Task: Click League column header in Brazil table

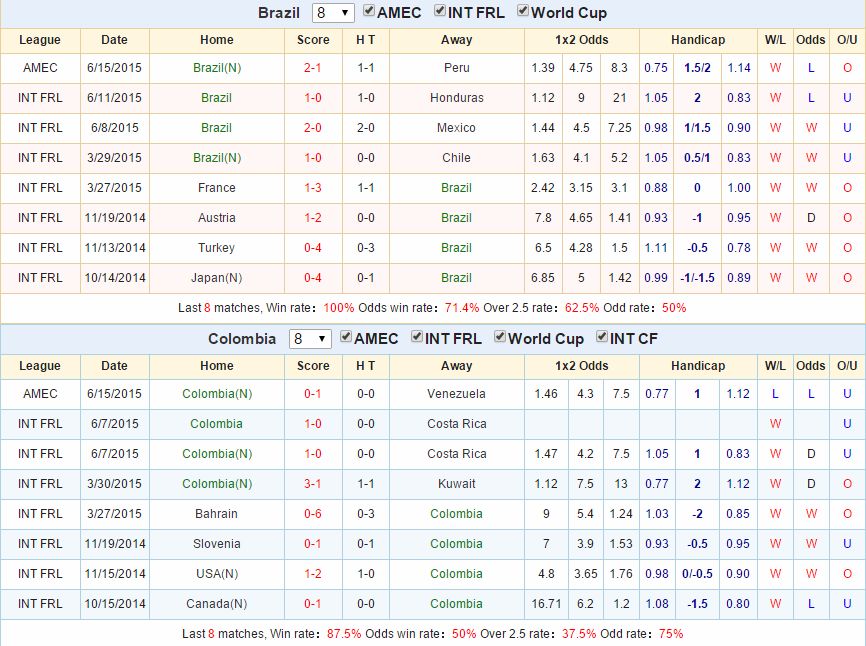Action: tap(40, 40)
